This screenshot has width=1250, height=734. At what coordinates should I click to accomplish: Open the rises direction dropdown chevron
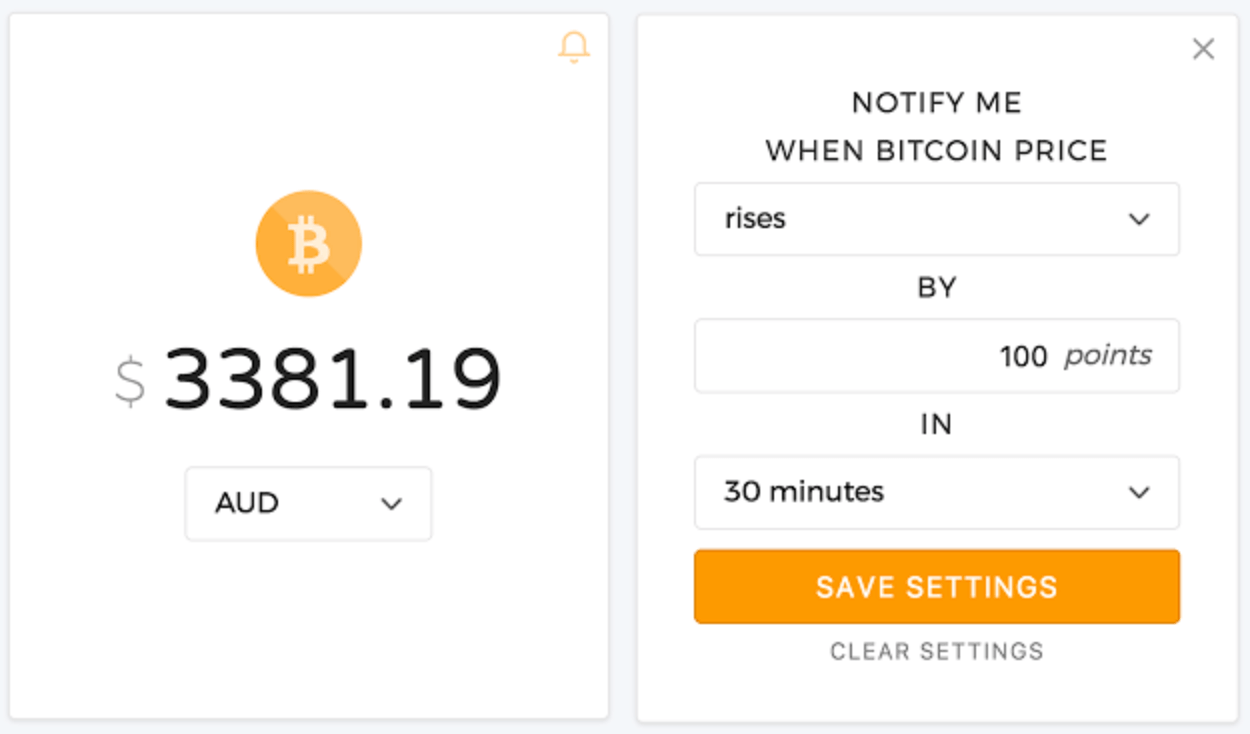point(1138,219)
